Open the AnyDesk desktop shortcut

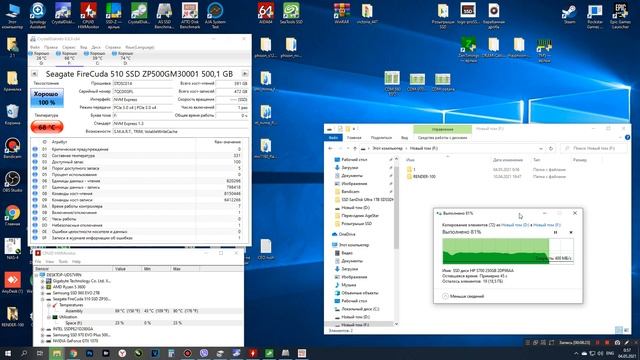[12, 282]
